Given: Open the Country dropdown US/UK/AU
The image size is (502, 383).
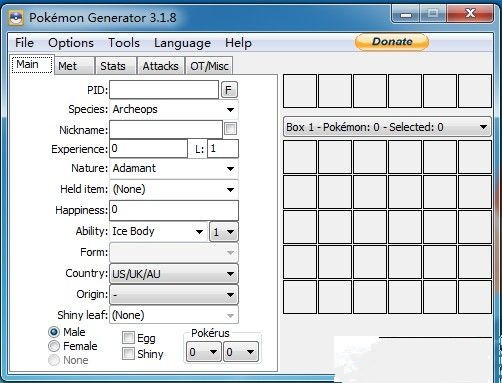Looking at the screenshot, I should 174,274.
